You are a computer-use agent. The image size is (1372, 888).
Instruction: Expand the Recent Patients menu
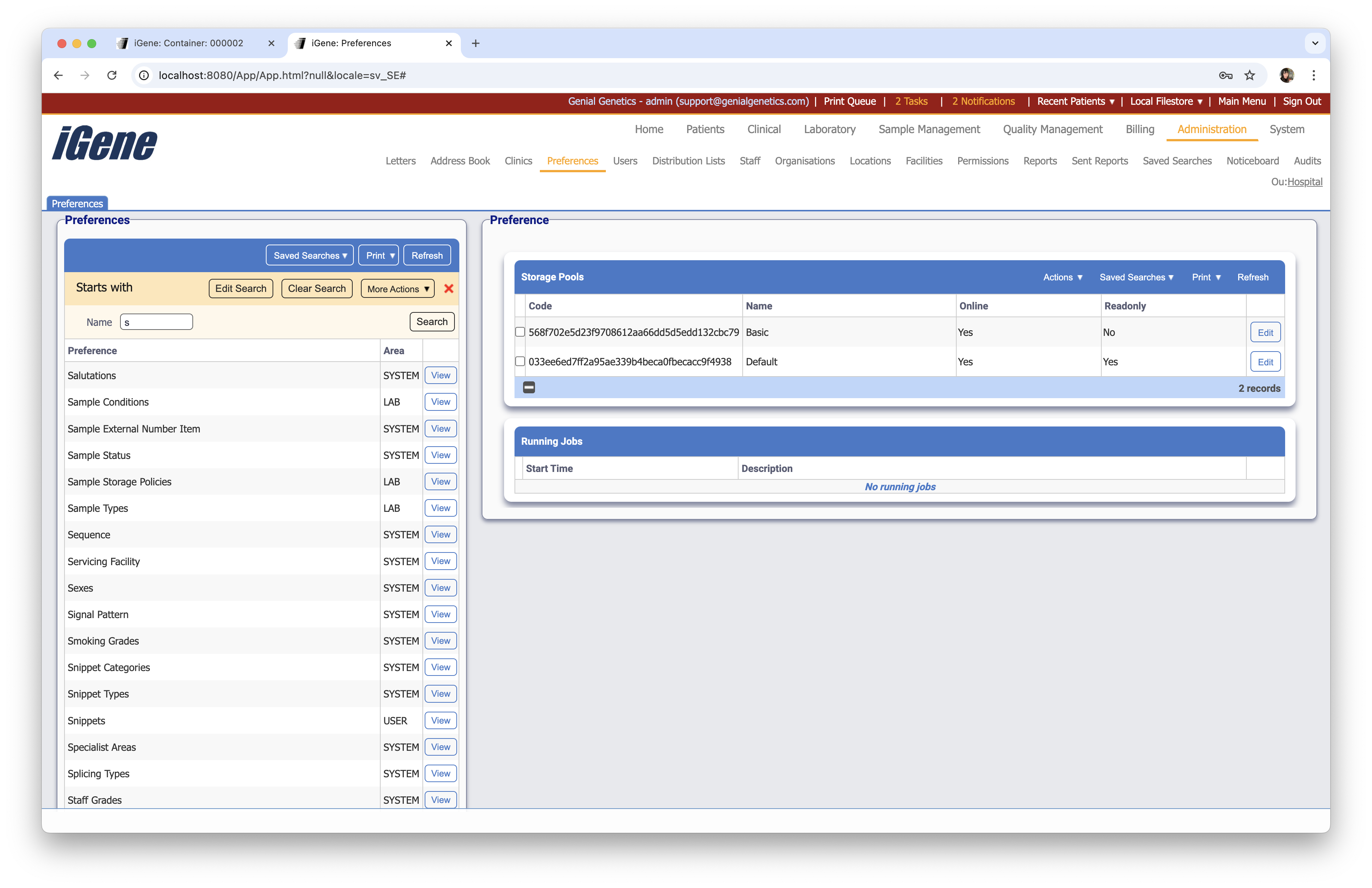coord(1075,101)
